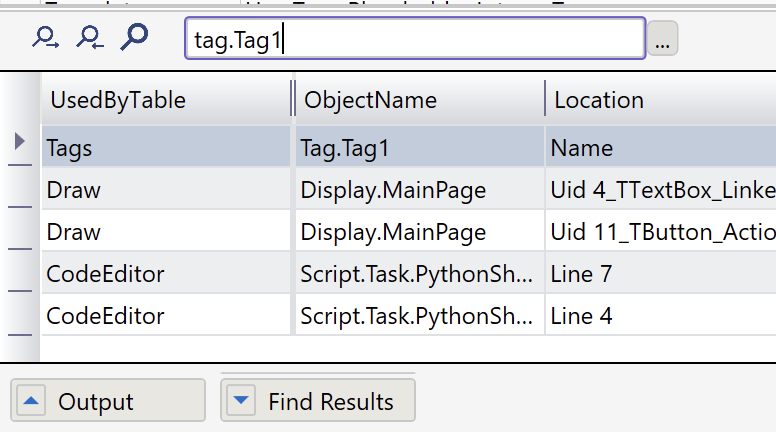Image resolution: width=776 pixels, height=432 pixels.
Task: Select the Uid 11_TButton location cell
Action: [660, 232]
